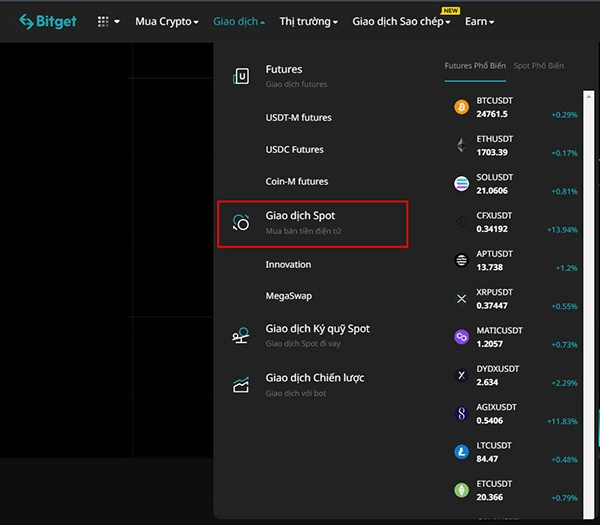Open the Earn dropdown
Image resolution: width=600 pixels, height=525 pixels.
coord(479,21)
